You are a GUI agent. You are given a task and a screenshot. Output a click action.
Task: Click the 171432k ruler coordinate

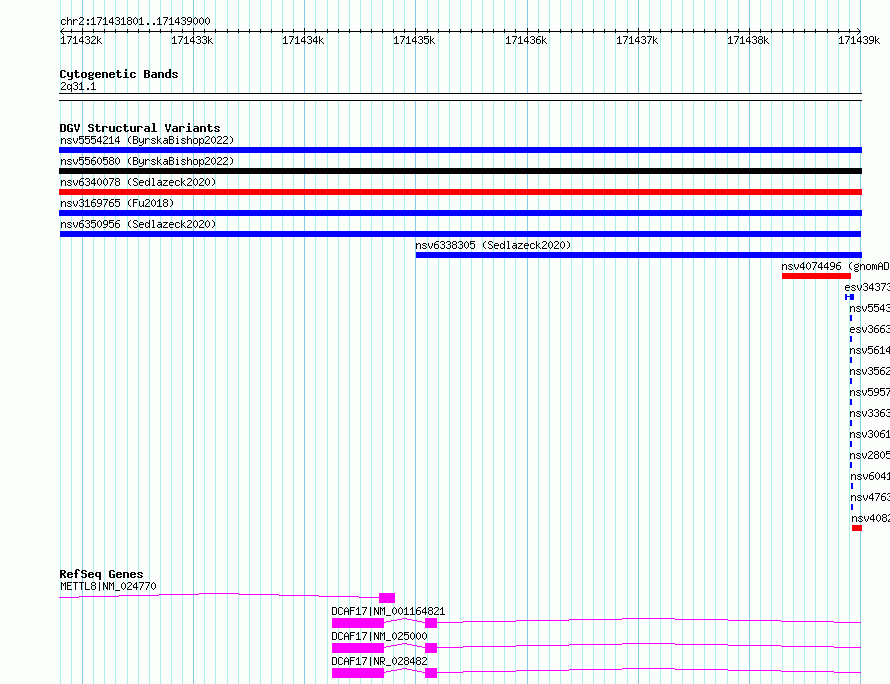tap(81, 40)
